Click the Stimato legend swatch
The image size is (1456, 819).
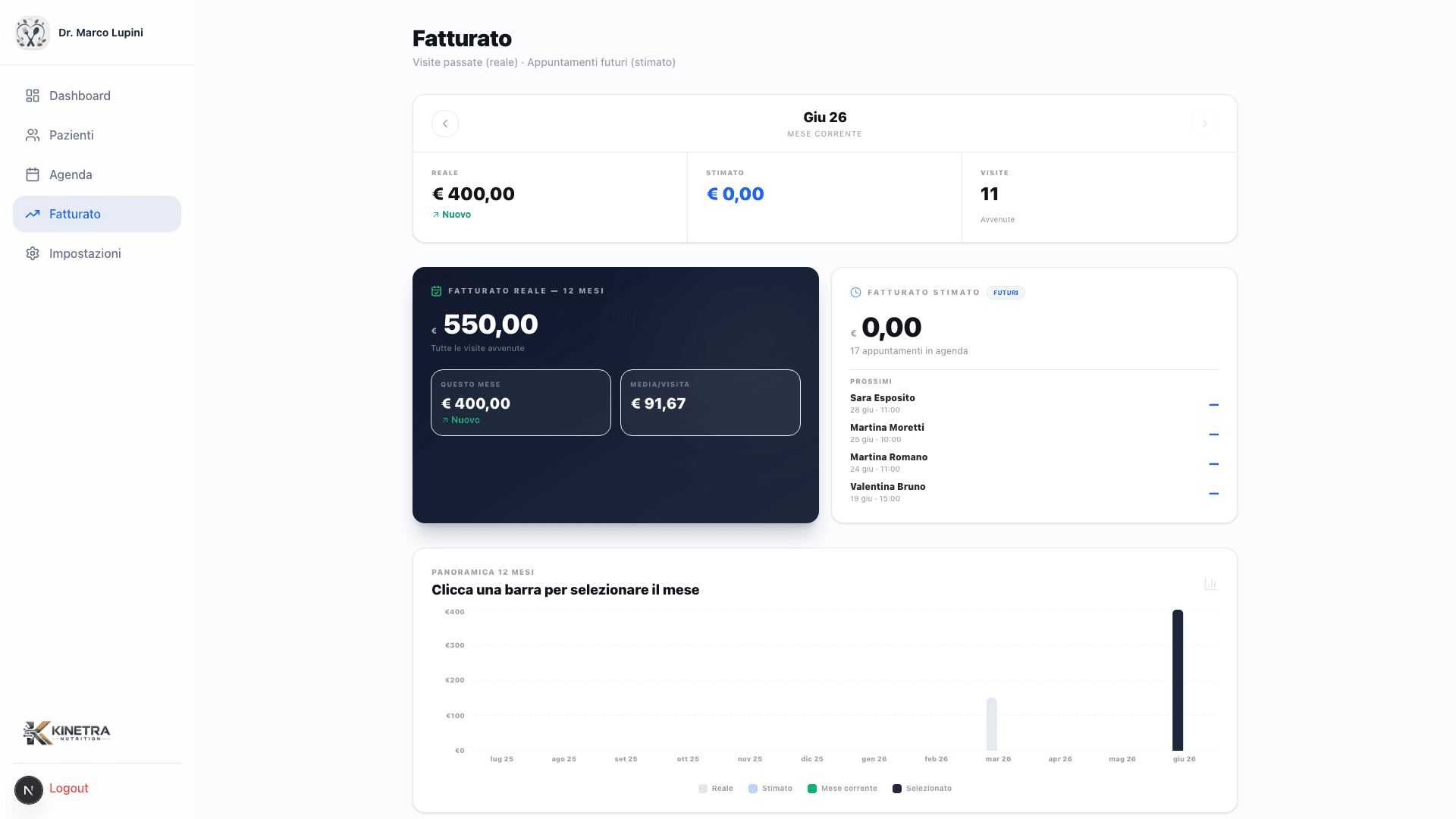coord(753,789)
